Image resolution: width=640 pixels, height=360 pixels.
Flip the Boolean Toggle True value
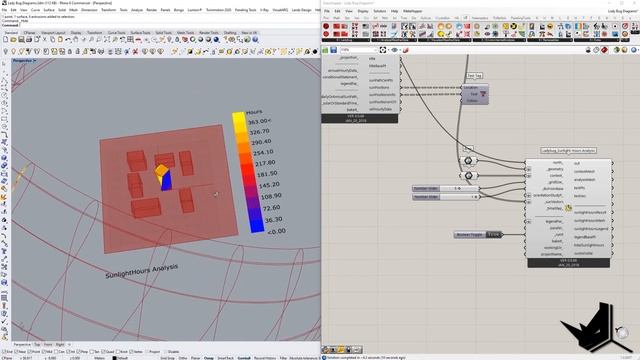pos(493,235)
